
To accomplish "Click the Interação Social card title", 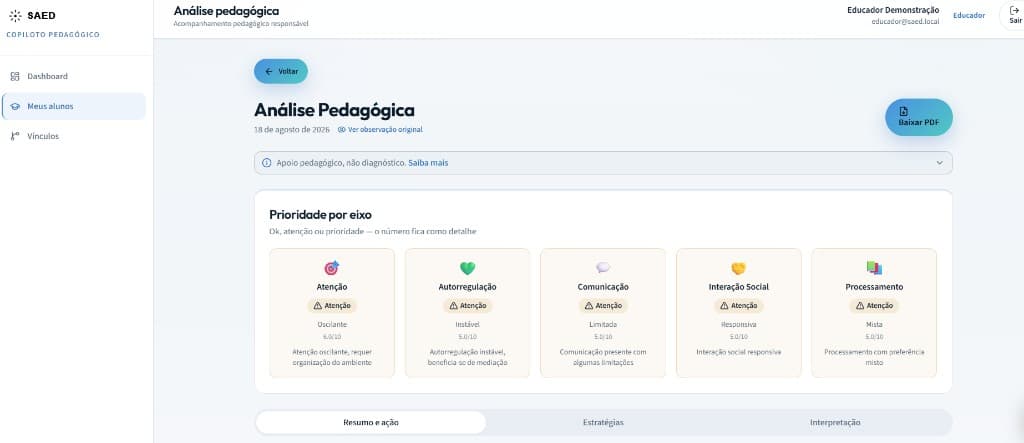I will pyautogui.click(x=739, y=287).
